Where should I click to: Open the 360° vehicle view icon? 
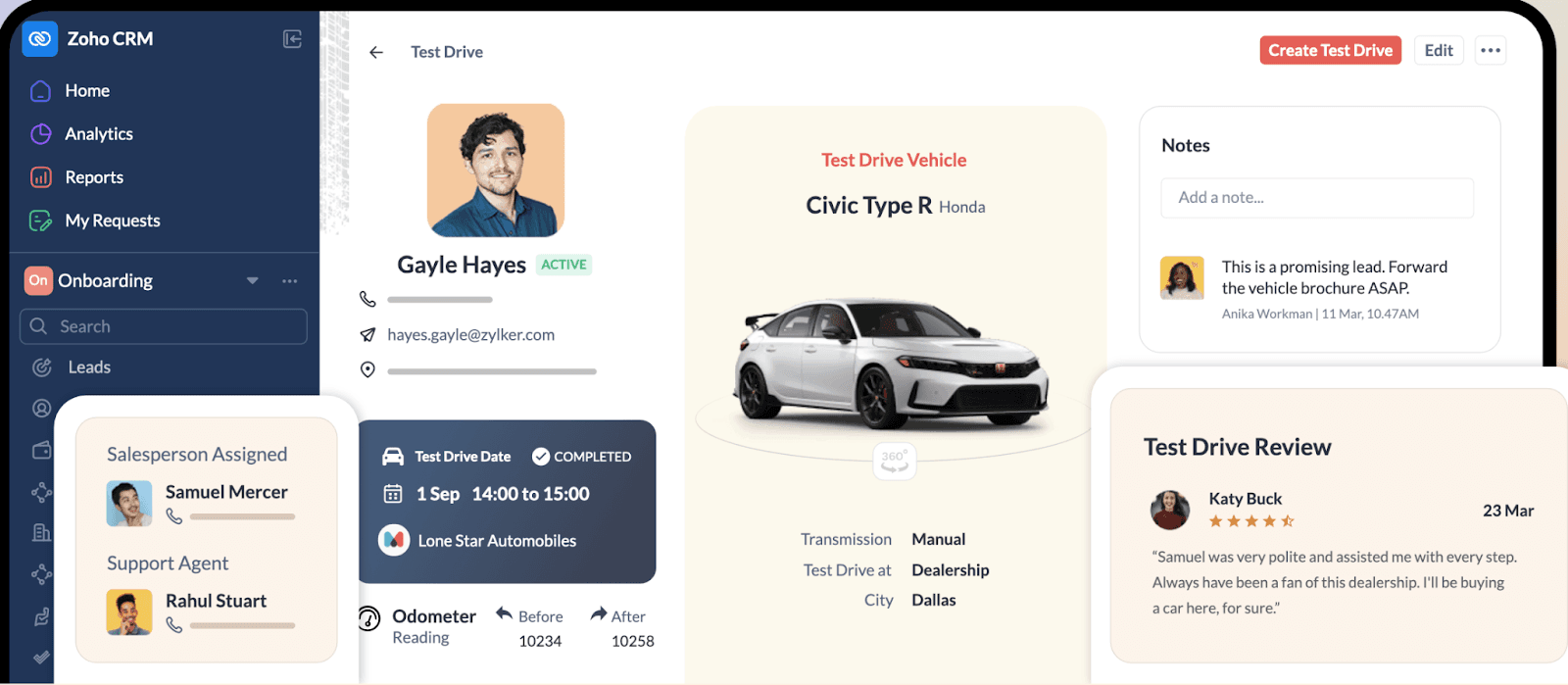(x=895, y=461)
